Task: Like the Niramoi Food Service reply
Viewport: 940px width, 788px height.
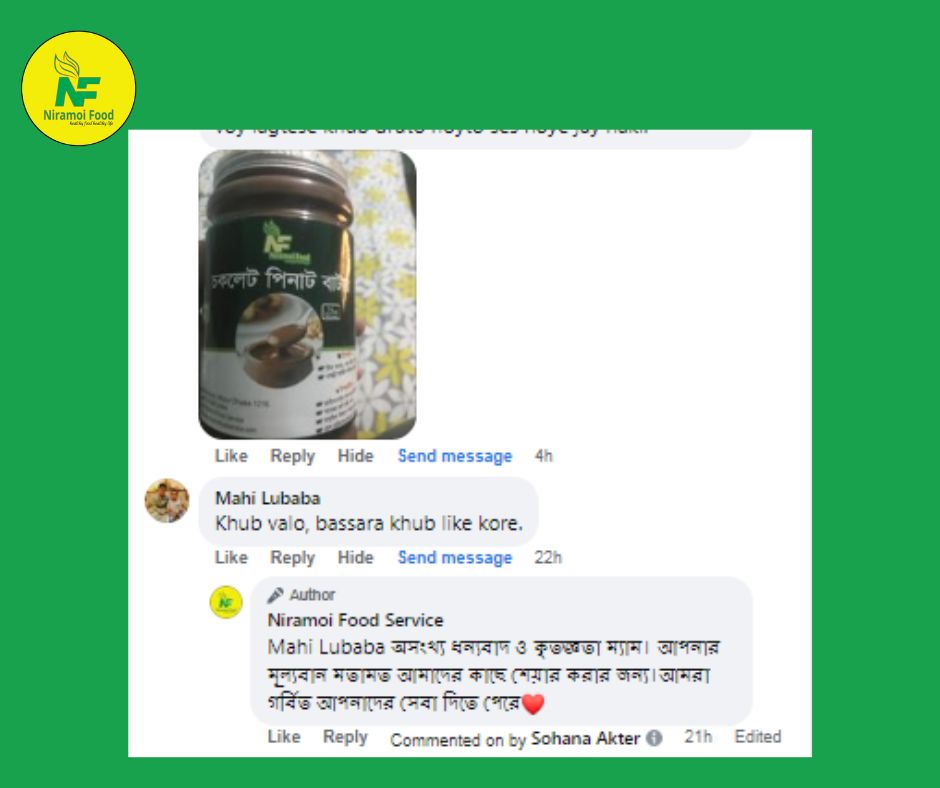Action: point(284,736)
